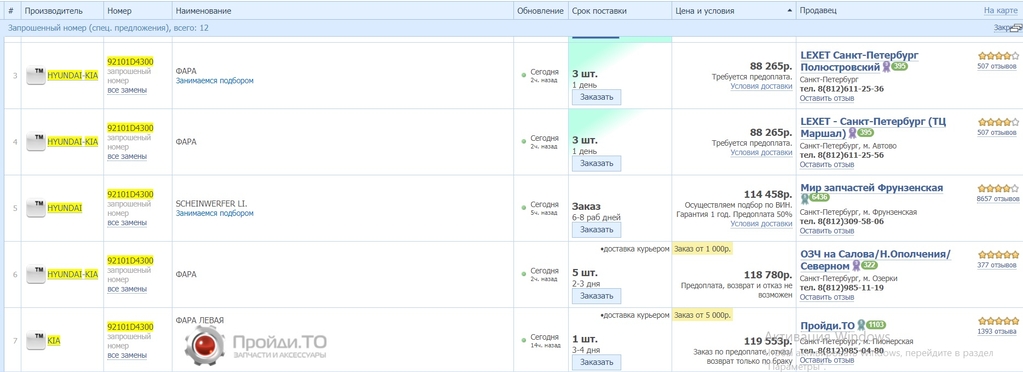
Task: Open seller Мир запчастей Фрунзенская
Action: click(871, 188)
